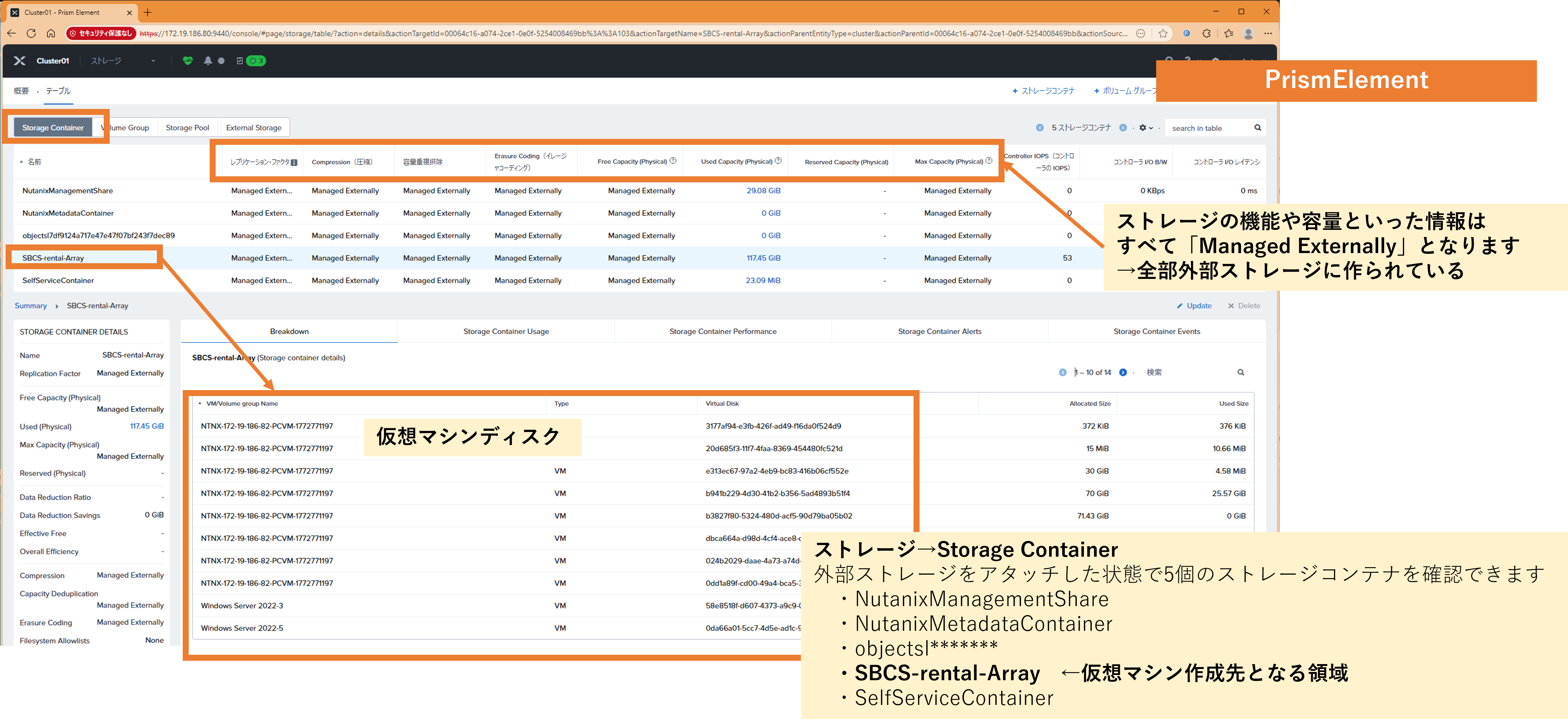This screenshot has height=724, width=1568.
Task: Open the Storage Container Performance tab
Action: pos(723,332)
